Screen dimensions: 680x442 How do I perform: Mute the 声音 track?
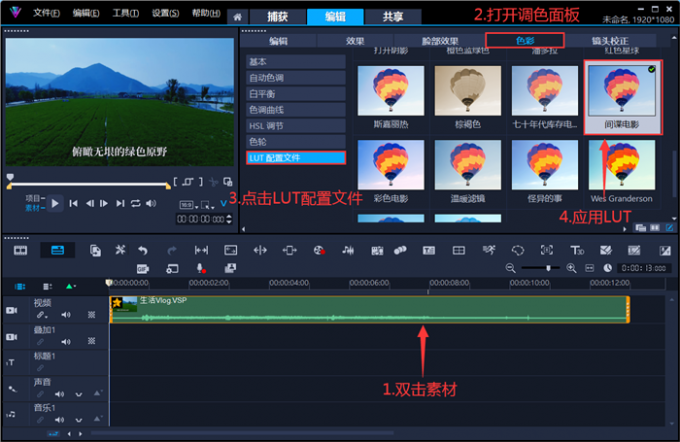point(59,394)
